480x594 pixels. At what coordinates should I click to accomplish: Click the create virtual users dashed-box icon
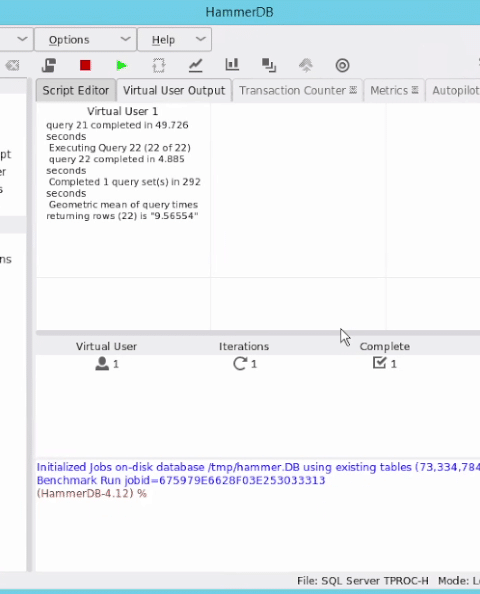pos(159,66)
